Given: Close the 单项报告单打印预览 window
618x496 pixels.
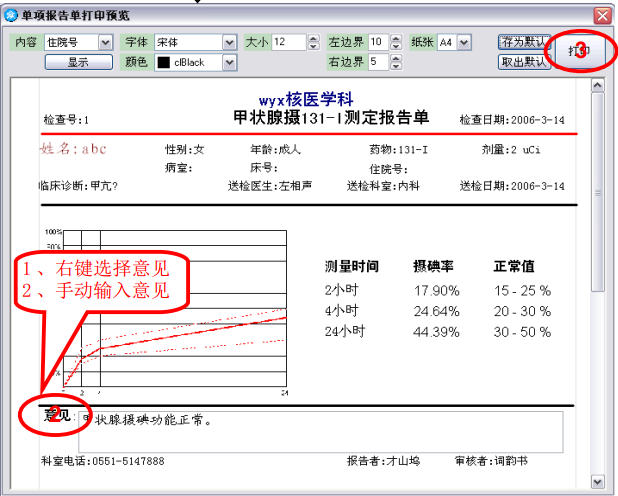Looking at the screenshot, I should pyautogui.click(x=602, y=16).
